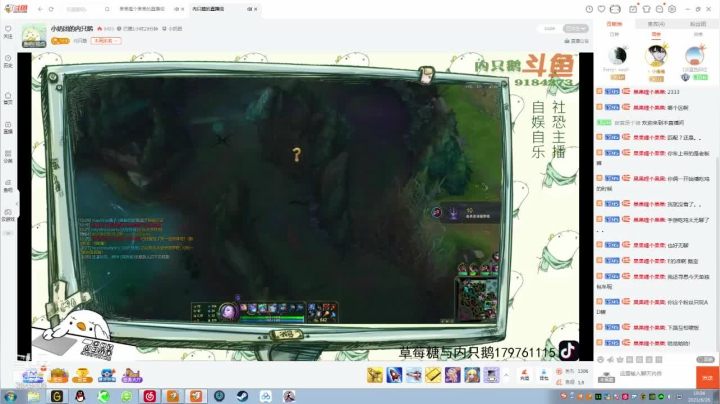Screen dimensions: 720x404
Task: Open NetEase Music from the taskbar
Action: pyautogui.click(x=150, y=396)
